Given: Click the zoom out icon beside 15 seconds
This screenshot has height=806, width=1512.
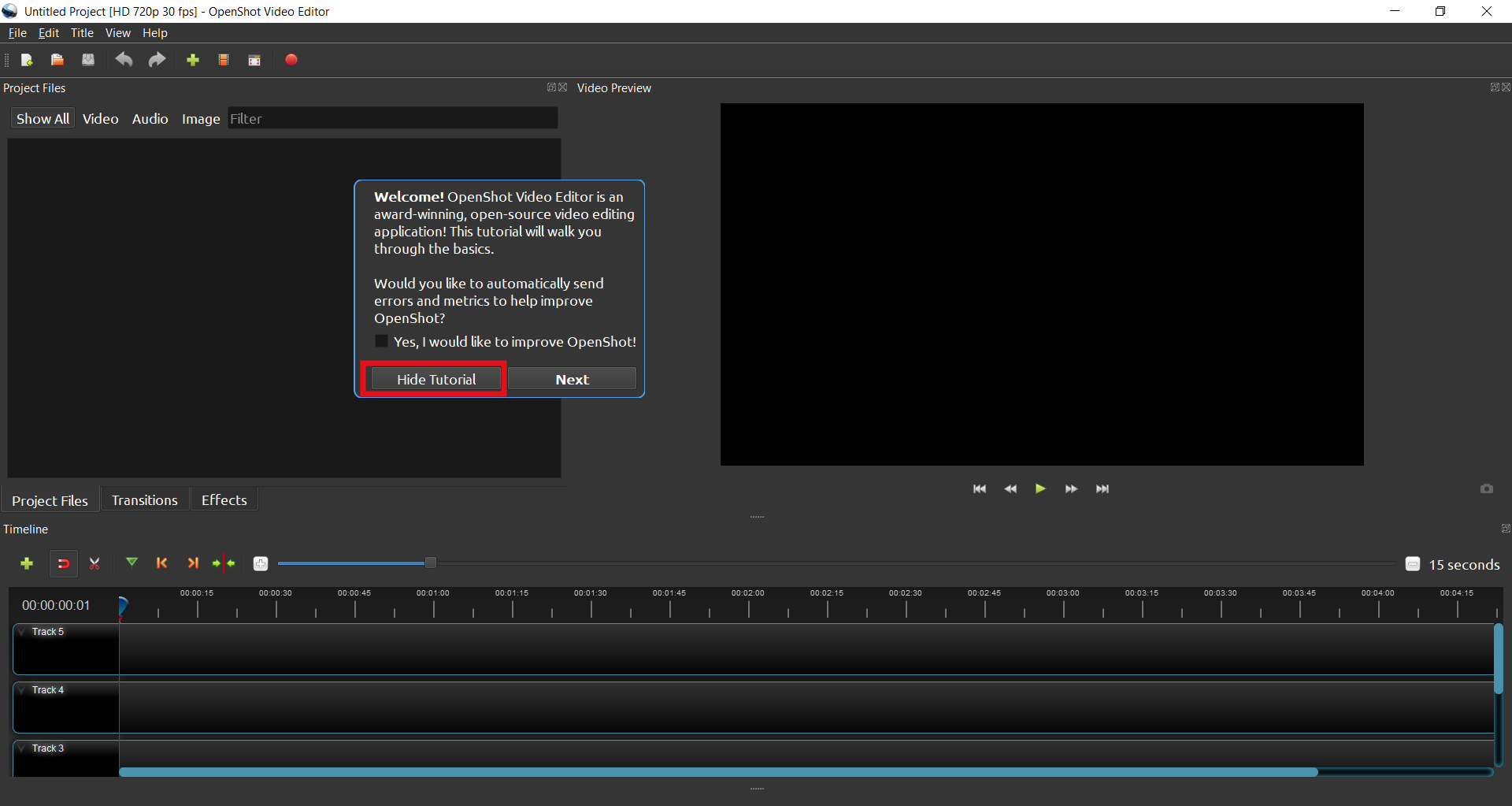Looking at the screenshot, I should [1413, 564].
